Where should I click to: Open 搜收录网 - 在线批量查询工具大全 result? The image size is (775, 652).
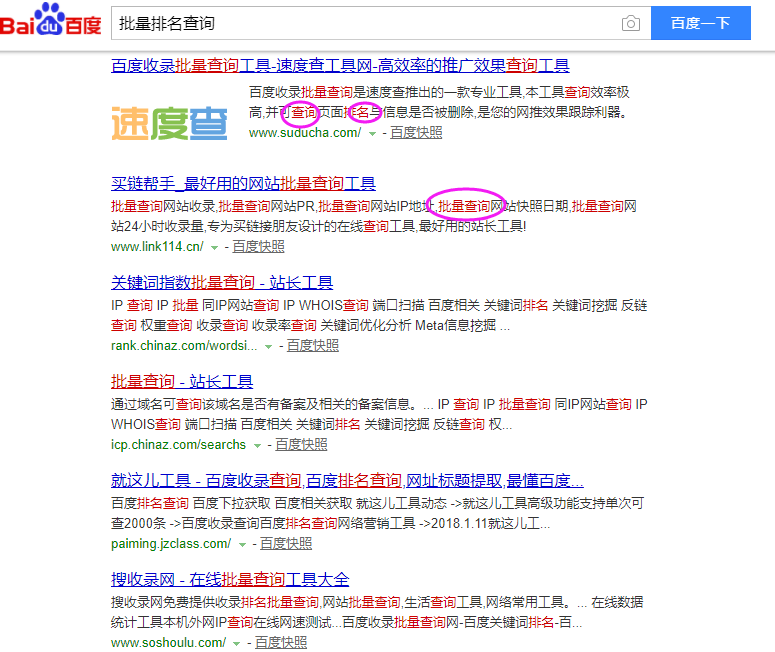coord(230,579)
